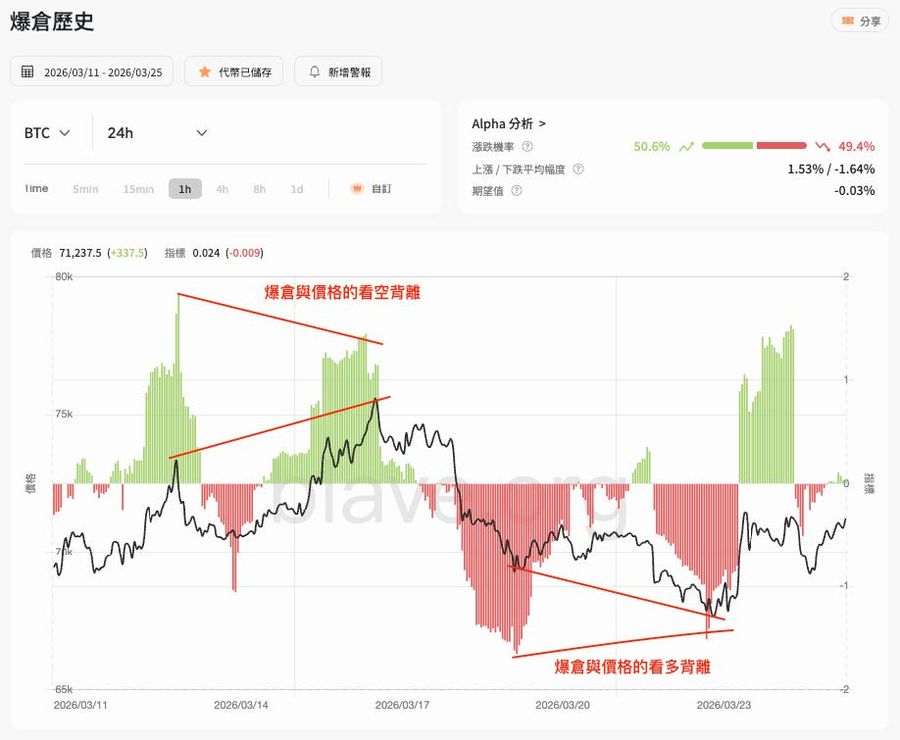900x740 pixels.
Task: Open the calendar icon for date range
Action: [x=28, y=71]
